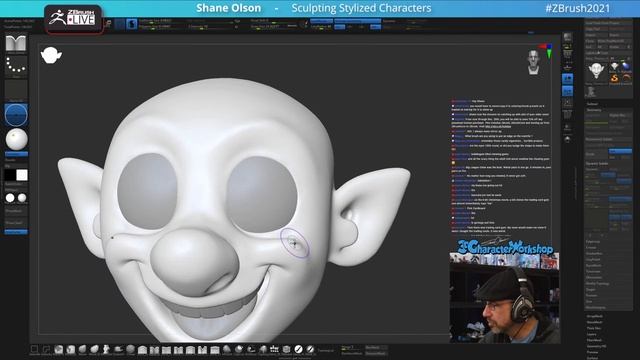Select the second lasso-outline brush in bottom shelf
The height and width of the screenshot is (360, 640).
coord(46,349)
